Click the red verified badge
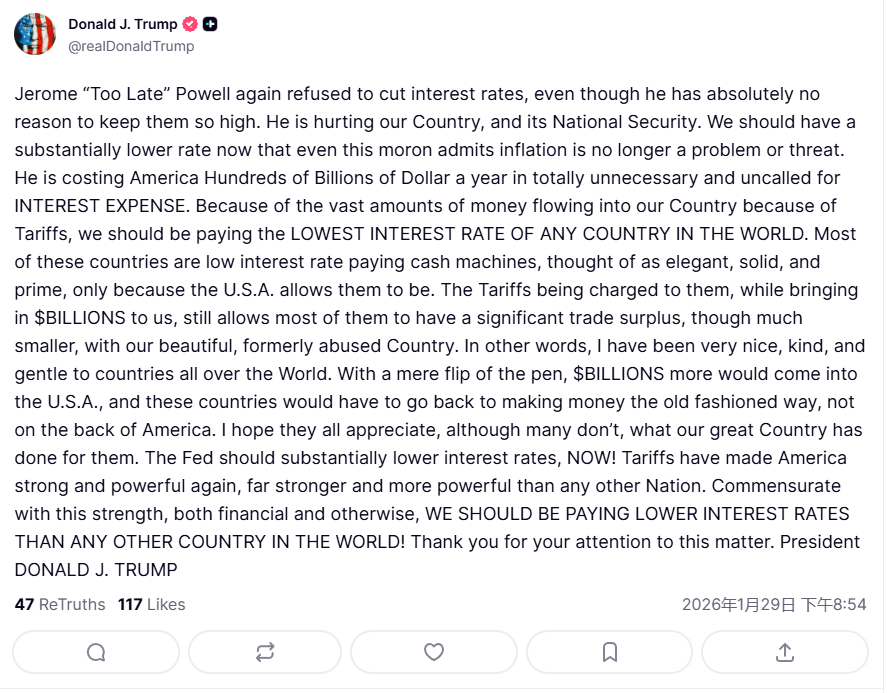This screenshot has width=888, height=693. point(190,24)
